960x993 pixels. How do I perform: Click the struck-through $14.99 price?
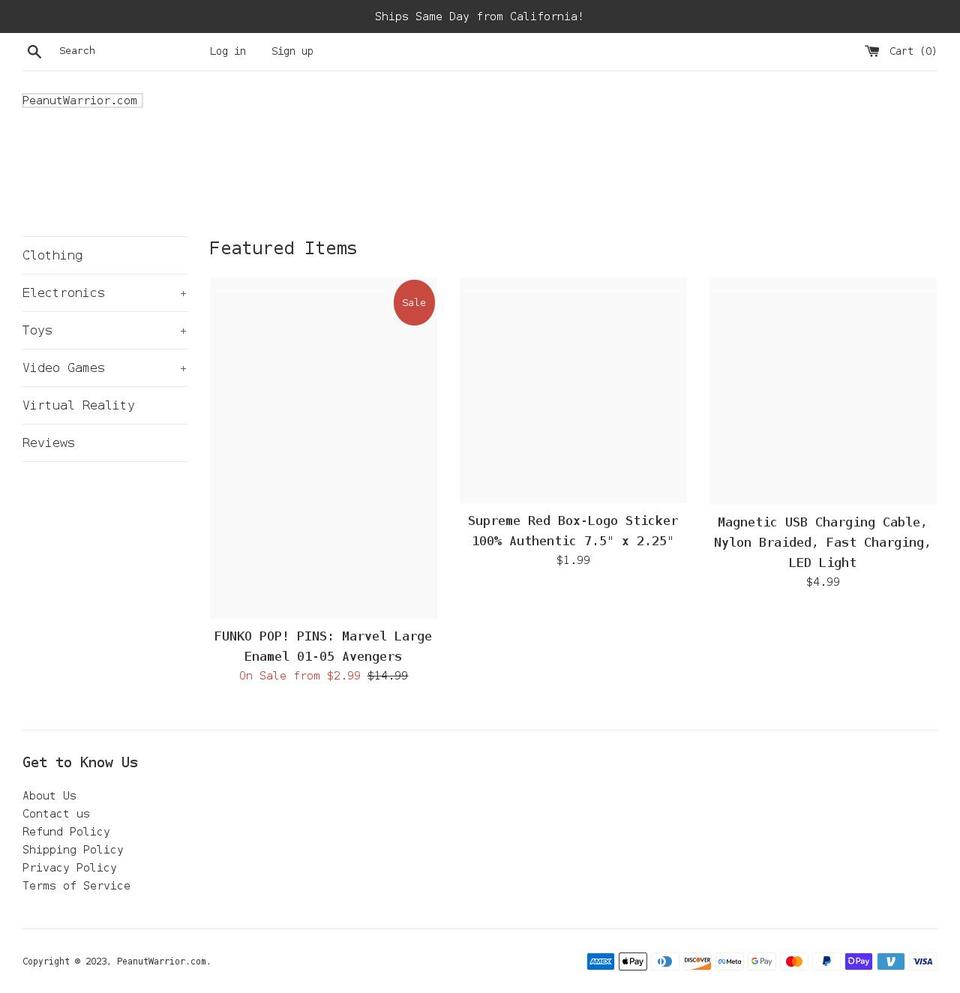(x=388, y=676)
